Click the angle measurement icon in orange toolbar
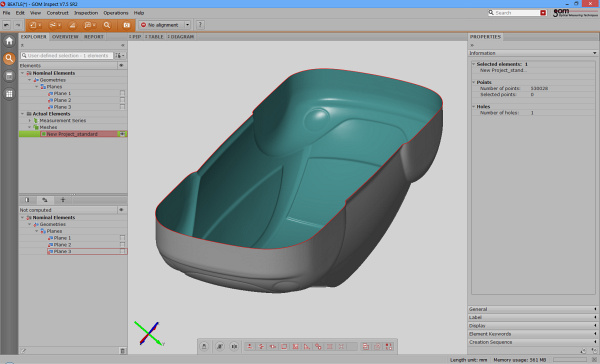 click(72, 25)
